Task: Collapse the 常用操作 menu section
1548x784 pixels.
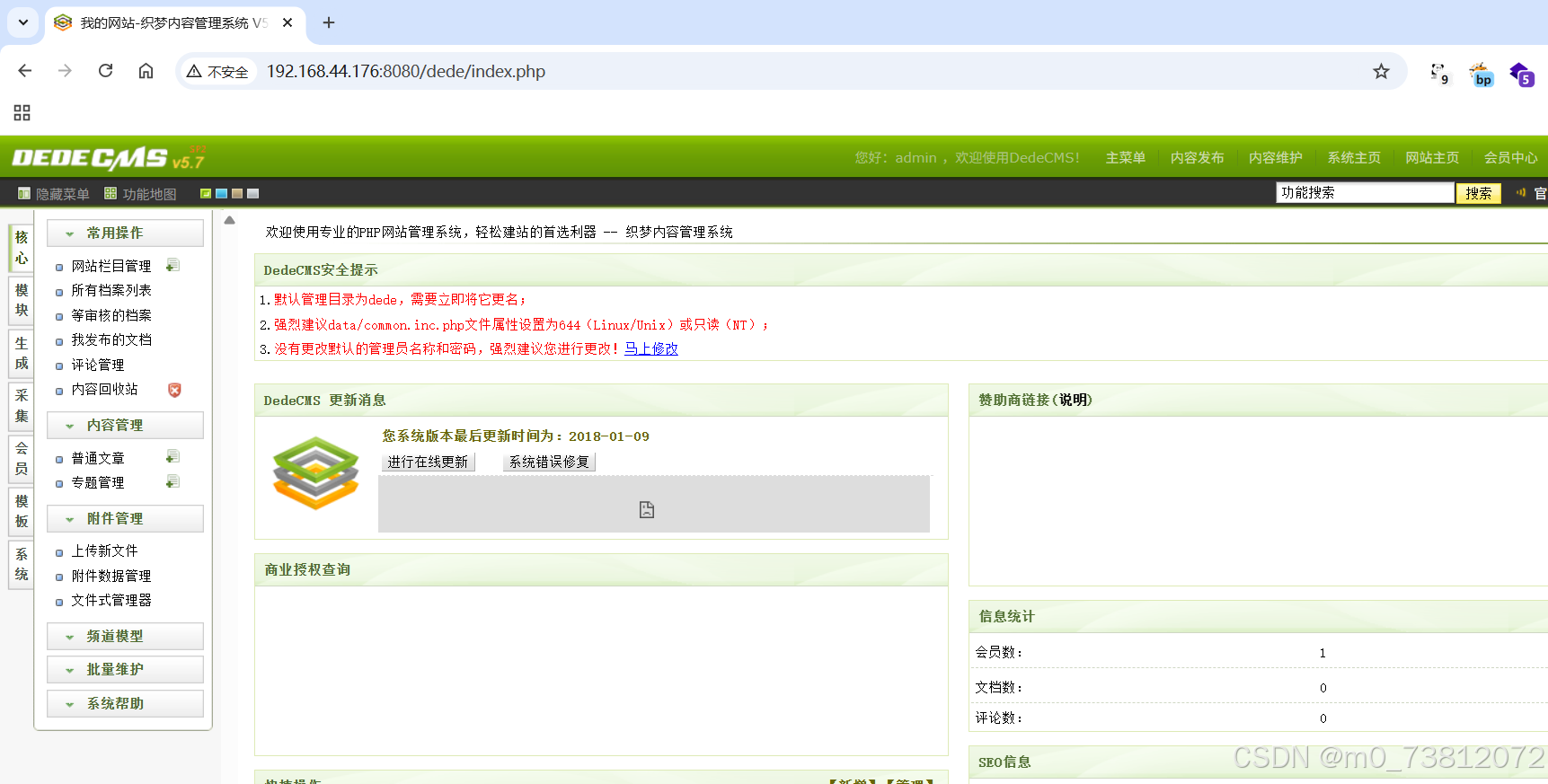Action: coord(125,233)
